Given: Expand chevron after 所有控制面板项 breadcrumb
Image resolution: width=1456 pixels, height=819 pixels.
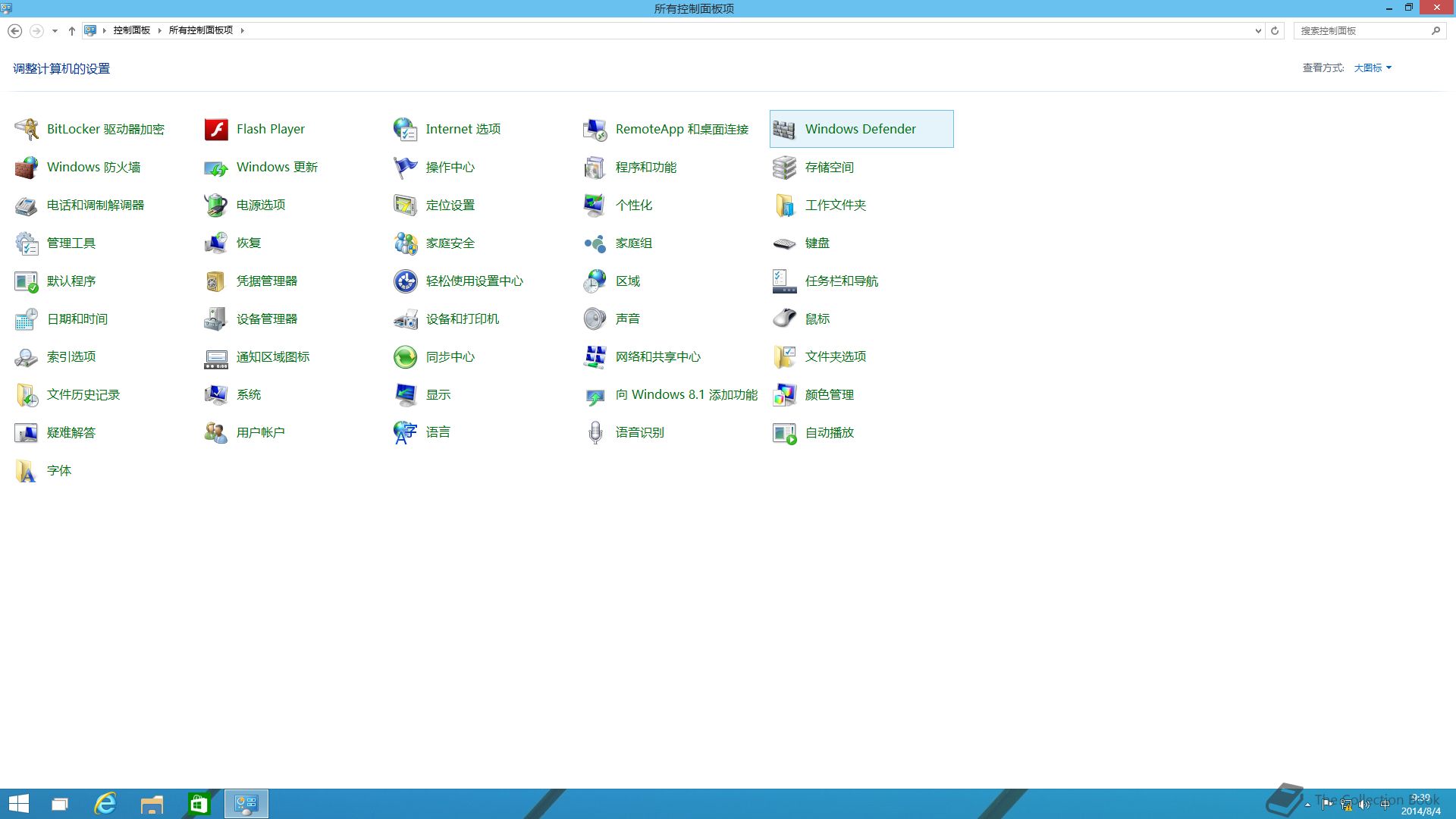Looking at the screenshot, I should click(x=243, y=31).
